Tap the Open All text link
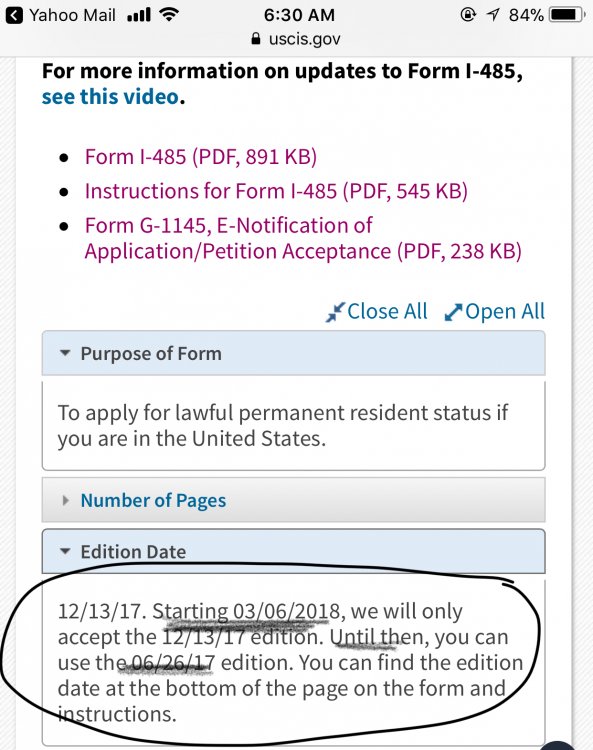This screenshot has width=593, height=750. tap(505, 311)
